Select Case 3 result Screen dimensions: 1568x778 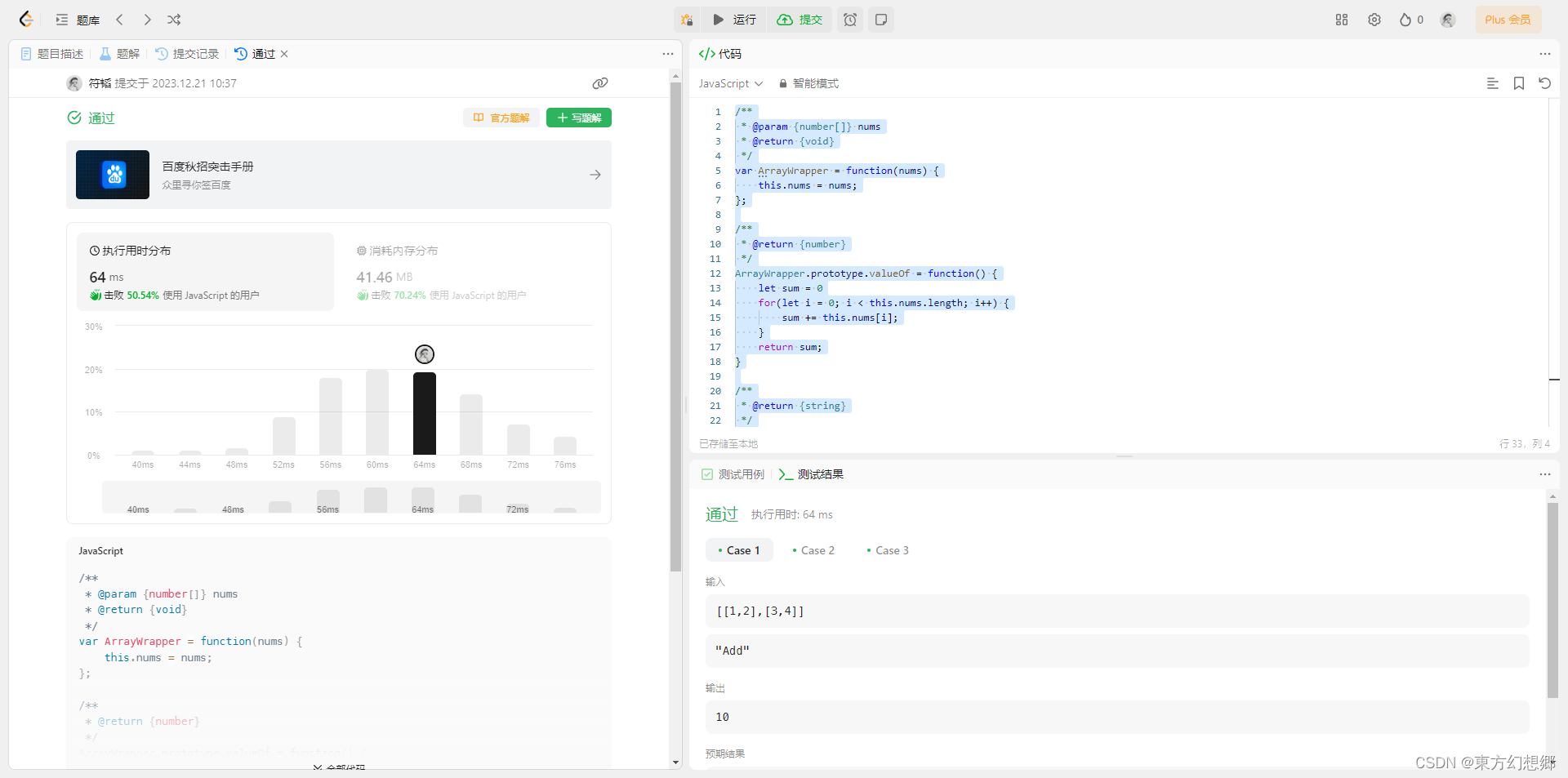tap(888, 550)
